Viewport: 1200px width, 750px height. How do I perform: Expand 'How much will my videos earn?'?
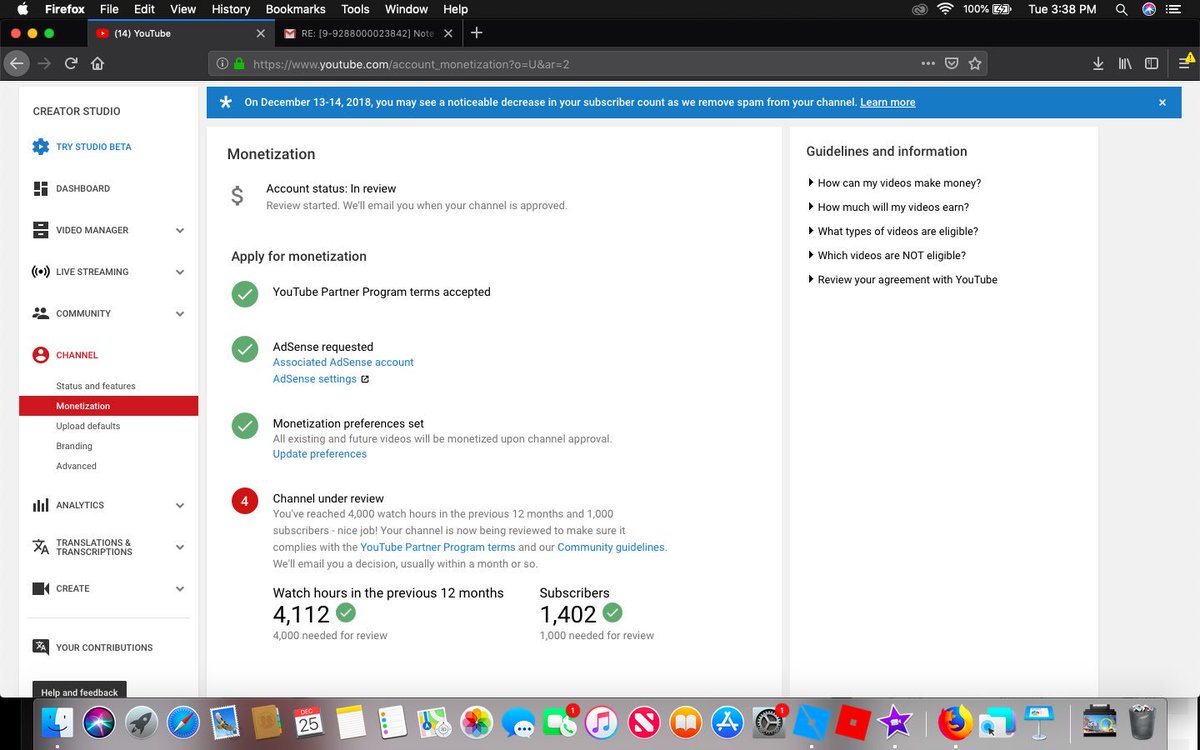[x=888, y=207]
